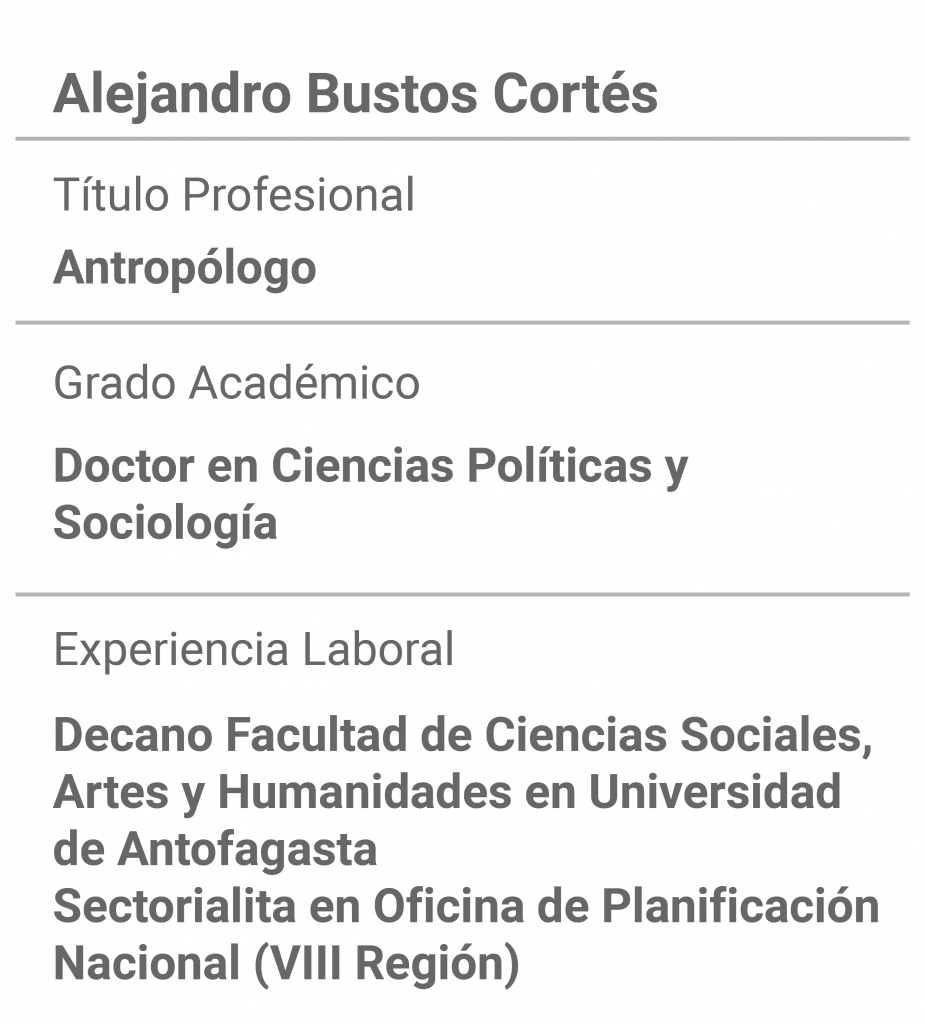The height and width of the screenshot is (1024, 925).
Task: Click the divider line below Sociología
Action: [462, 594]
